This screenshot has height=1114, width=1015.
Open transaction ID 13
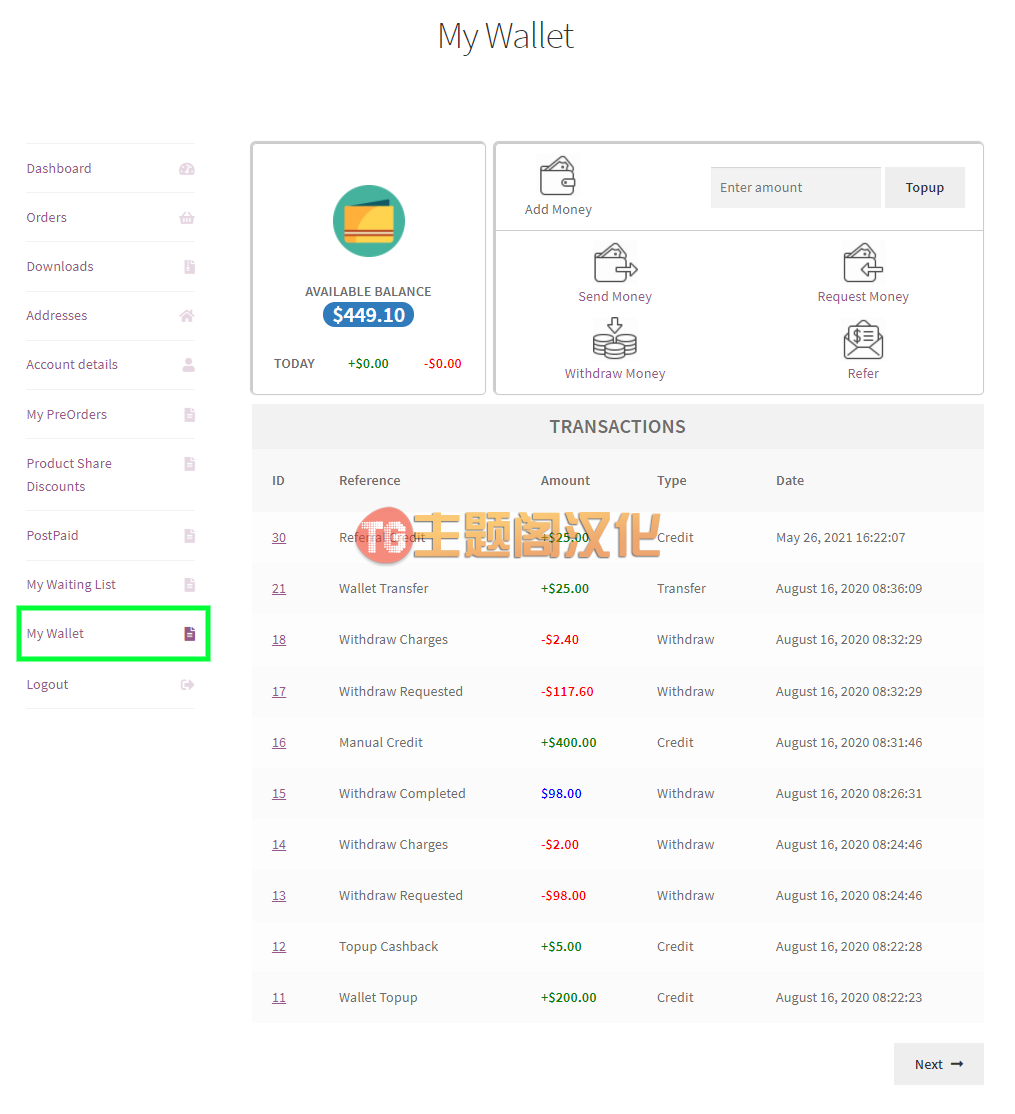(279, 897)
